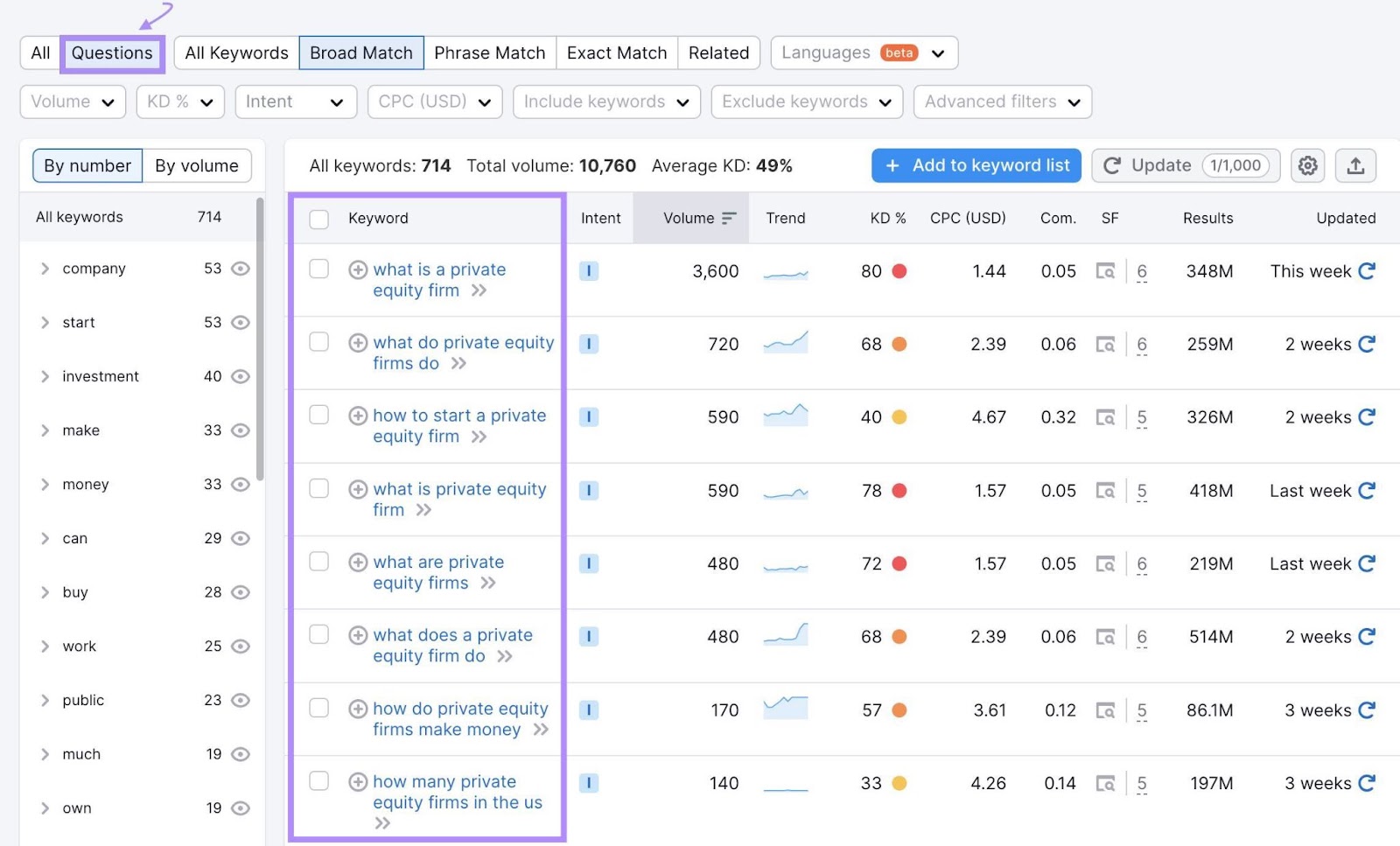Open SERP snapshot icon for 'how to start a private equity firm'
Image resolution: width=1400 pixels, height=846 pixels.
click(x=1106, y=417)
